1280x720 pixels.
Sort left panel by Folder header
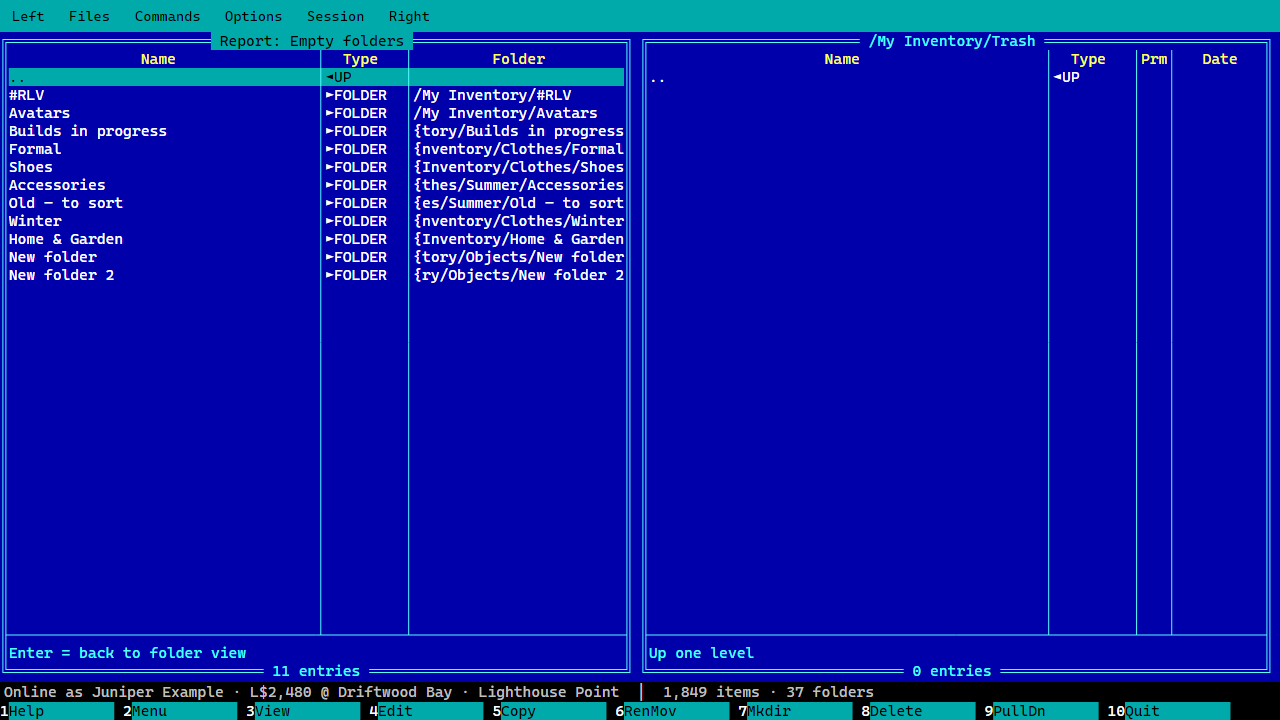click(518, 59)
